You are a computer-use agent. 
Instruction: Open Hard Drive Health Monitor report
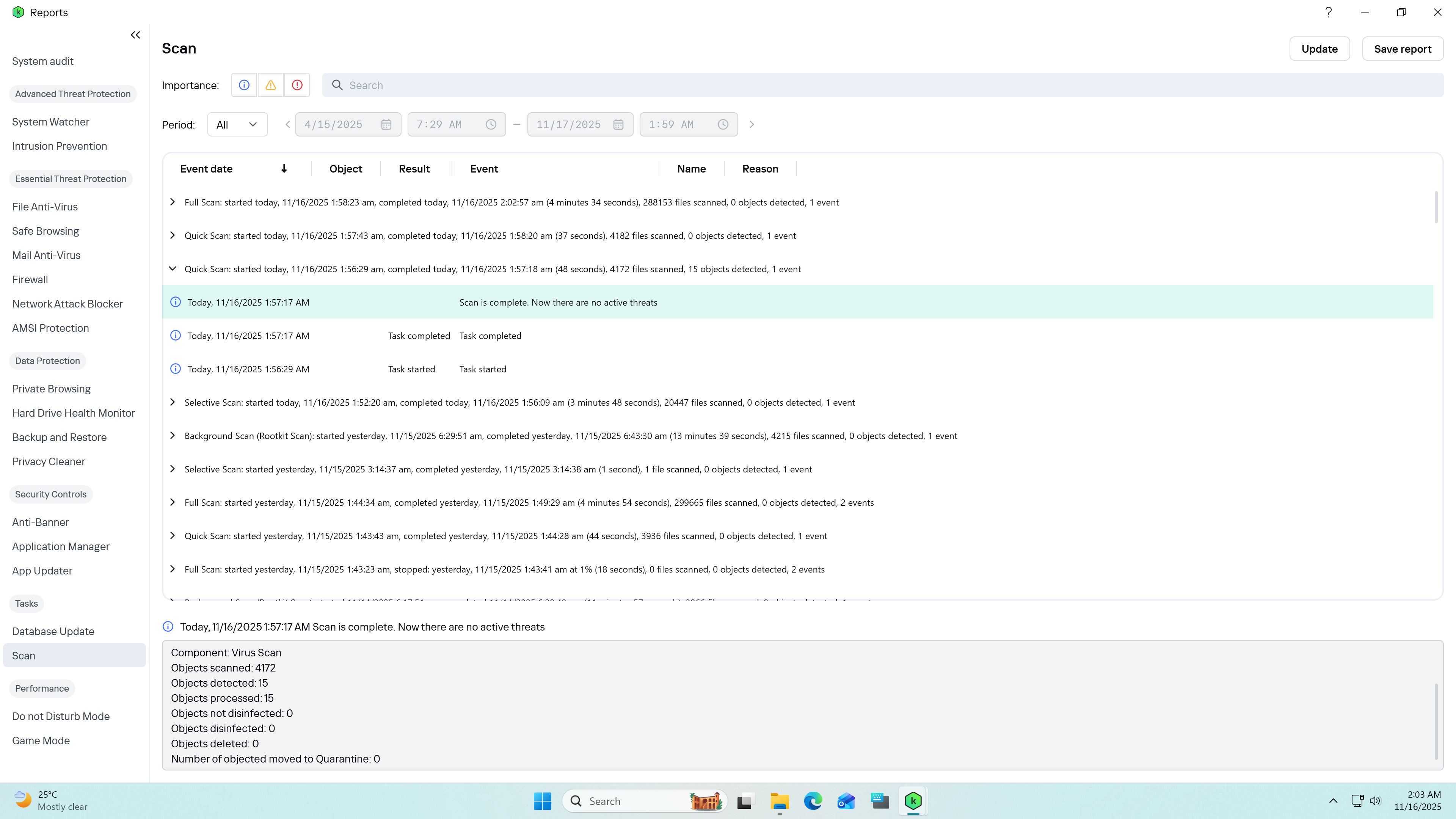point(74,413)
